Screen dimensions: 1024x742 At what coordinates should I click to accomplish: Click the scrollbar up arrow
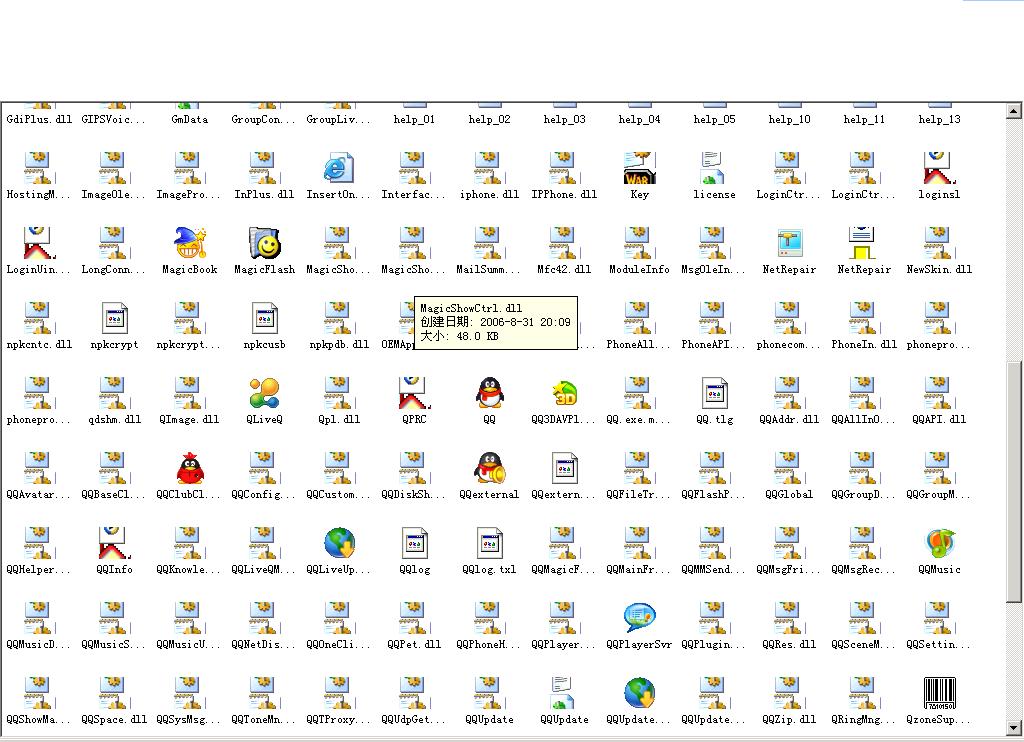(1013, 111)
